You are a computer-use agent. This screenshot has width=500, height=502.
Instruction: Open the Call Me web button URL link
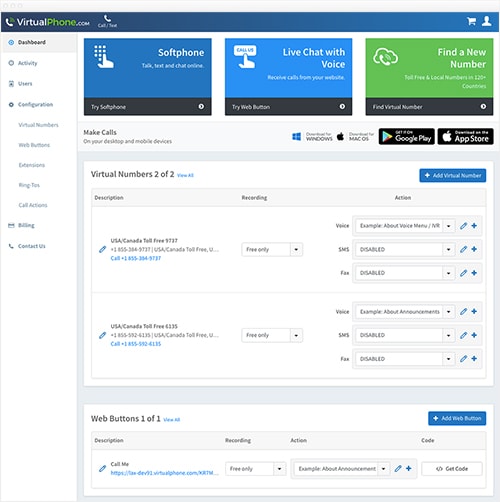pyautogui.click(x=165, y=473)
